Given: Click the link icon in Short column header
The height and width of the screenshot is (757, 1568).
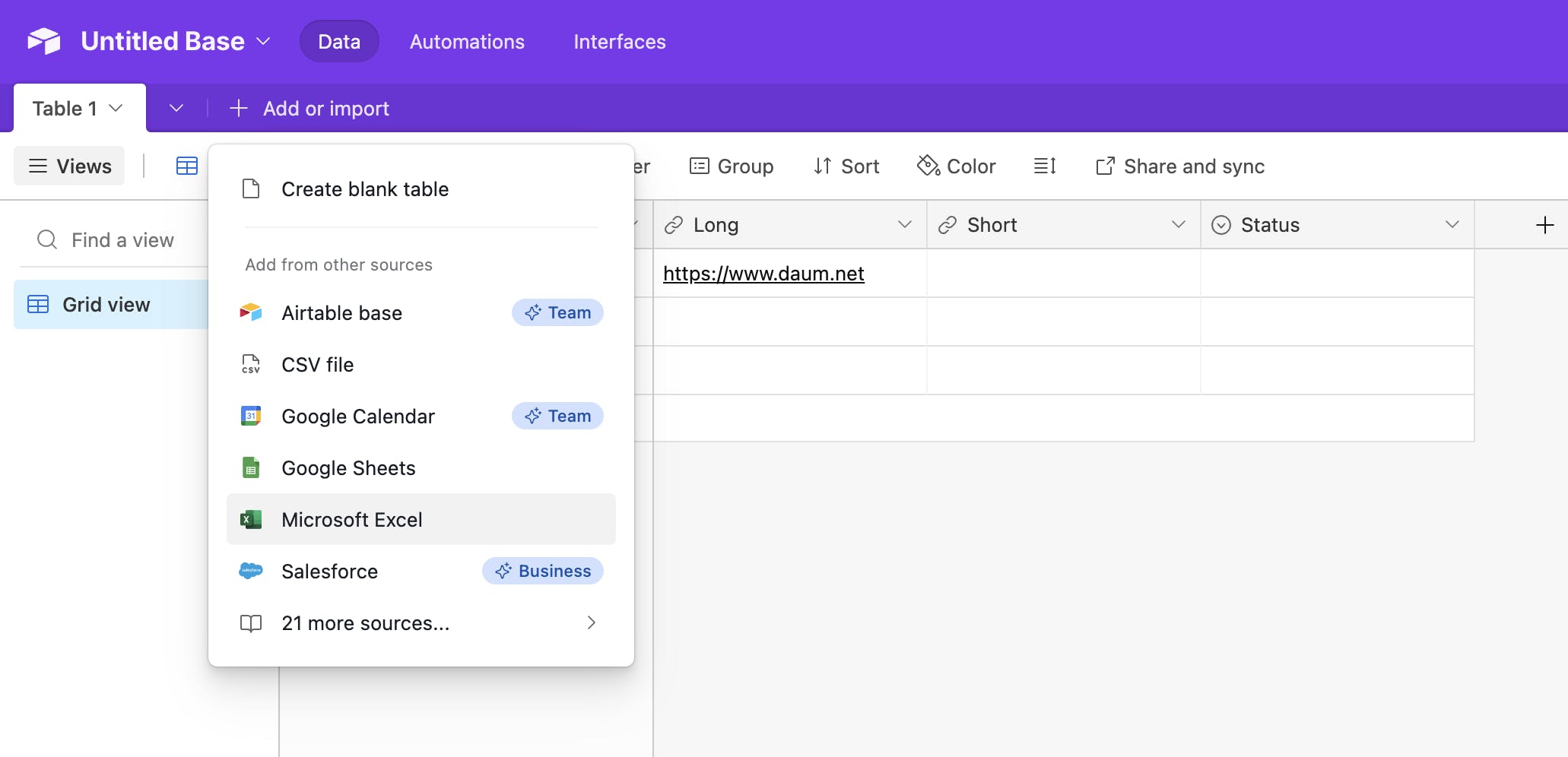Looking at the screenshot, I should (x=947, y=225).
